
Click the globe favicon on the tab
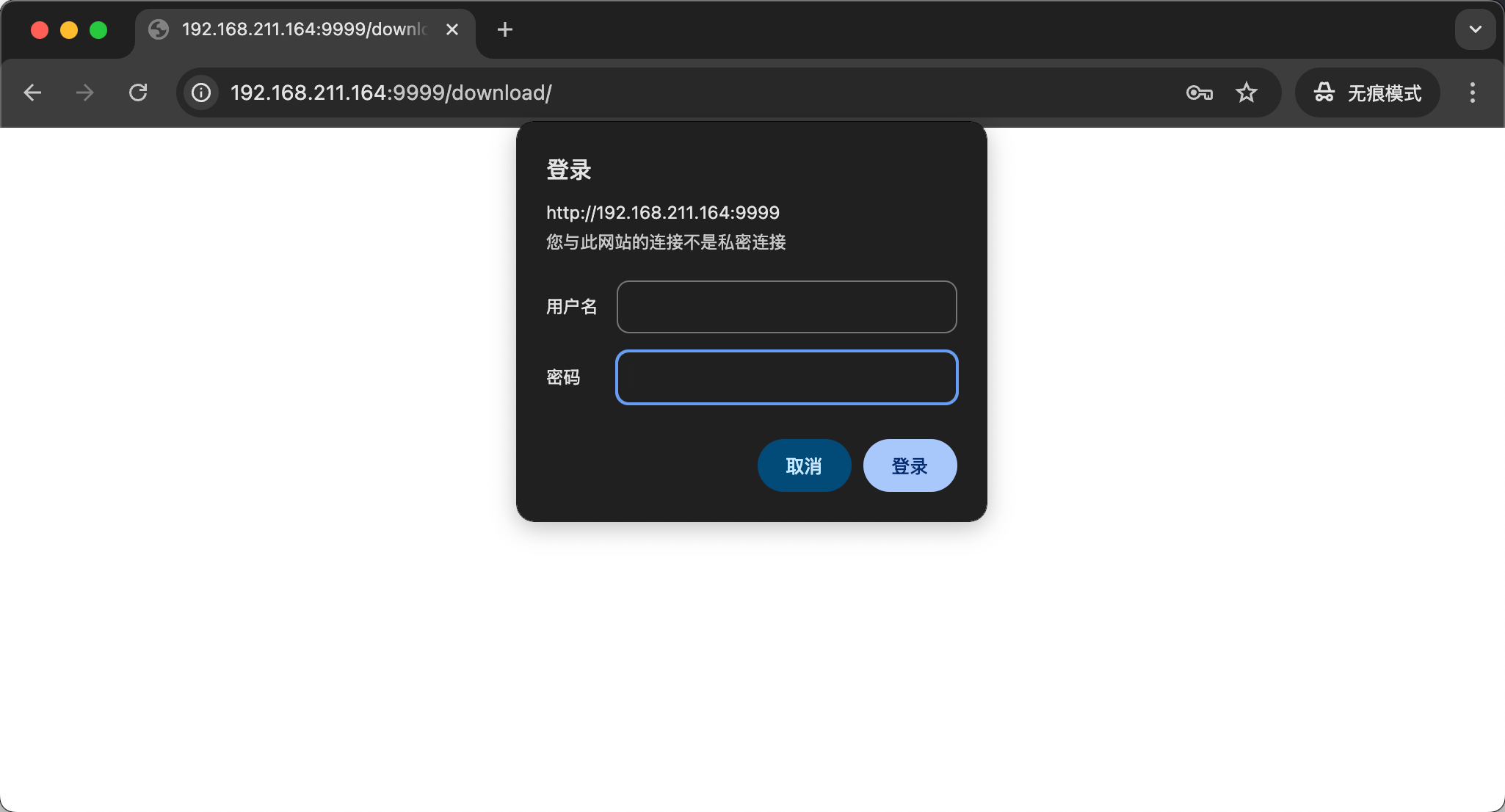click(159, 29)
